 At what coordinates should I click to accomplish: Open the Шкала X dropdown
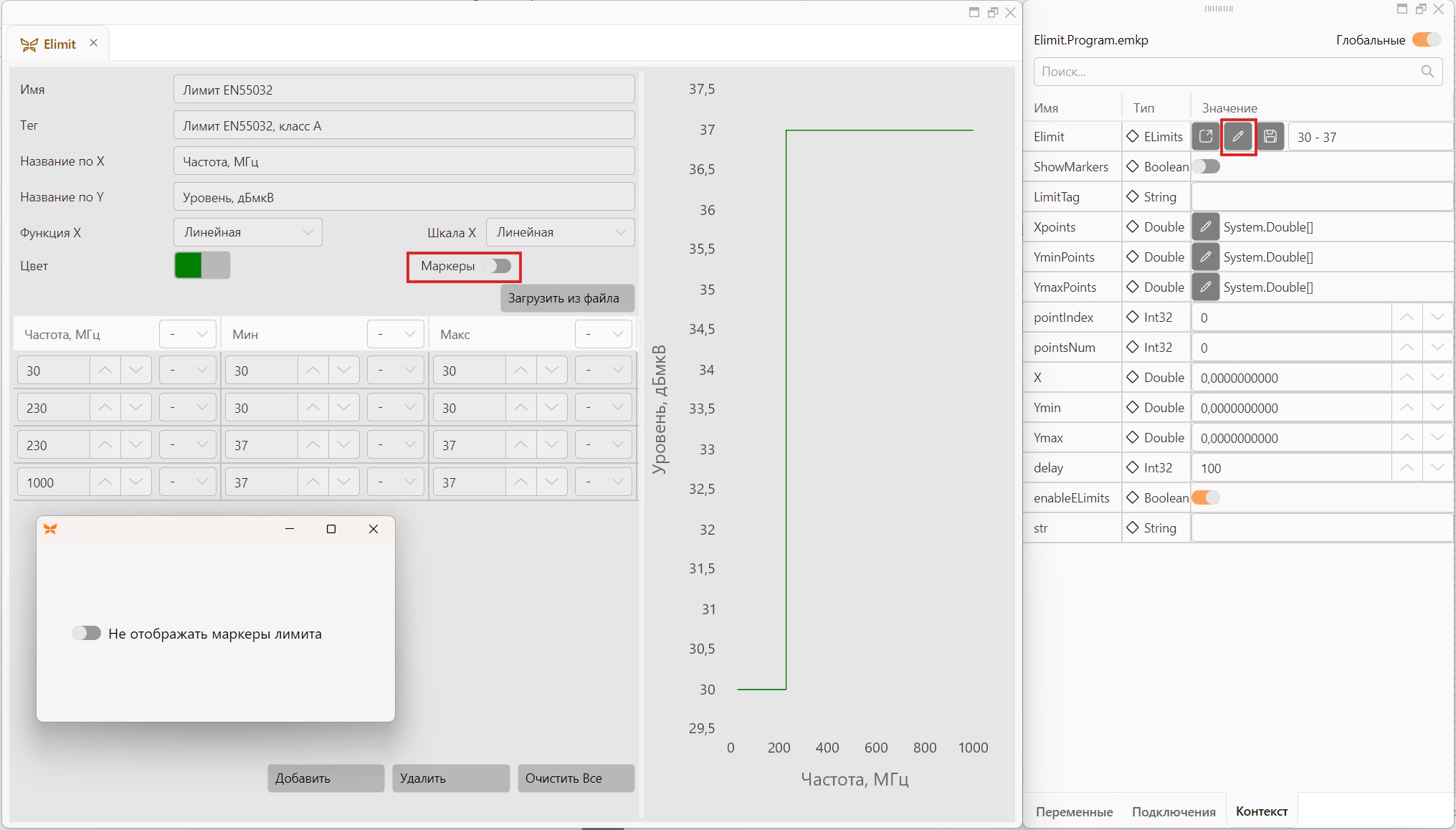click(x=560, y=232)
